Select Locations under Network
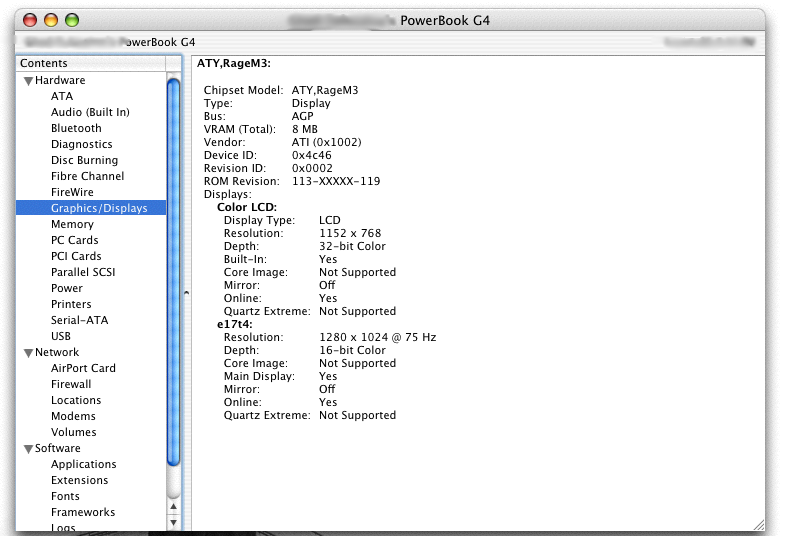Image resolution: width=785 pixels, height=536 pixels. [x=76, y=400]
